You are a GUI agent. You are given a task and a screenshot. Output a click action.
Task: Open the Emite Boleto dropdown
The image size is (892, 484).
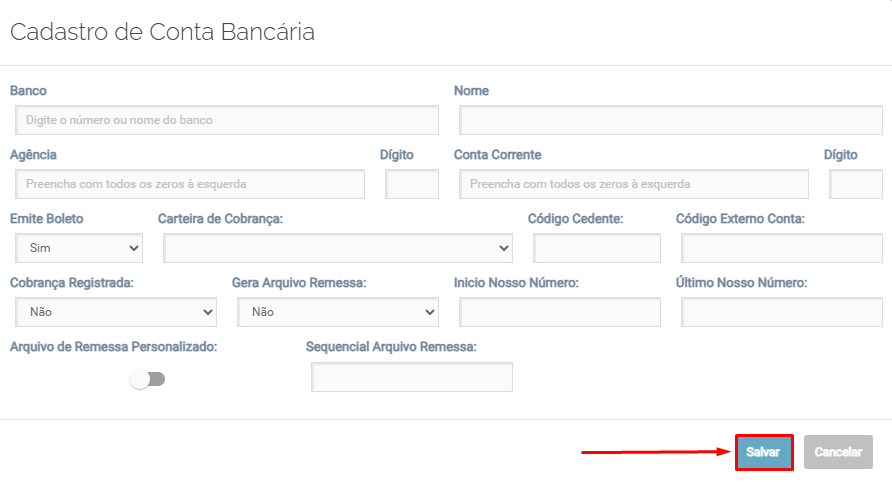coord(79,248)
